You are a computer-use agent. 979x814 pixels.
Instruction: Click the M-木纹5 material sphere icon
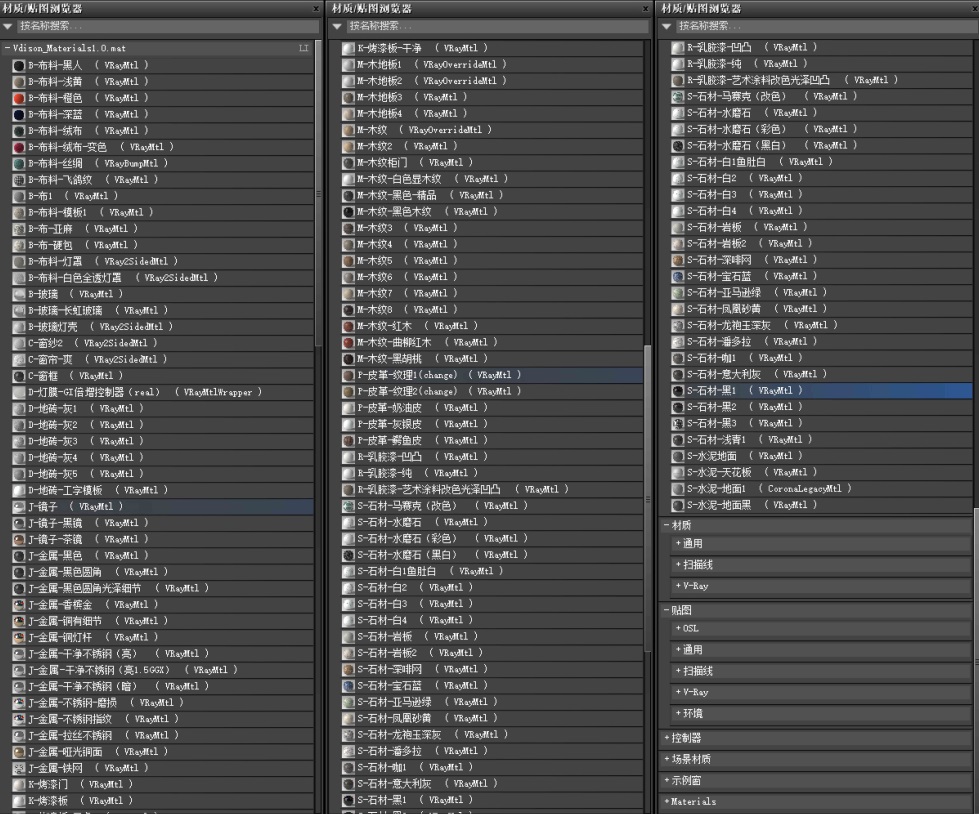(x=348, y=261)
